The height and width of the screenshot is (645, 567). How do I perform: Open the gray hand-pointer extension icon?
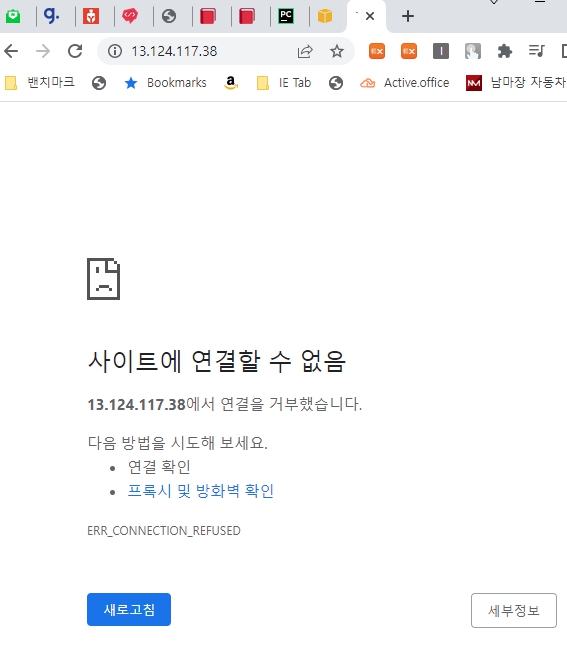tap(473, 51)
